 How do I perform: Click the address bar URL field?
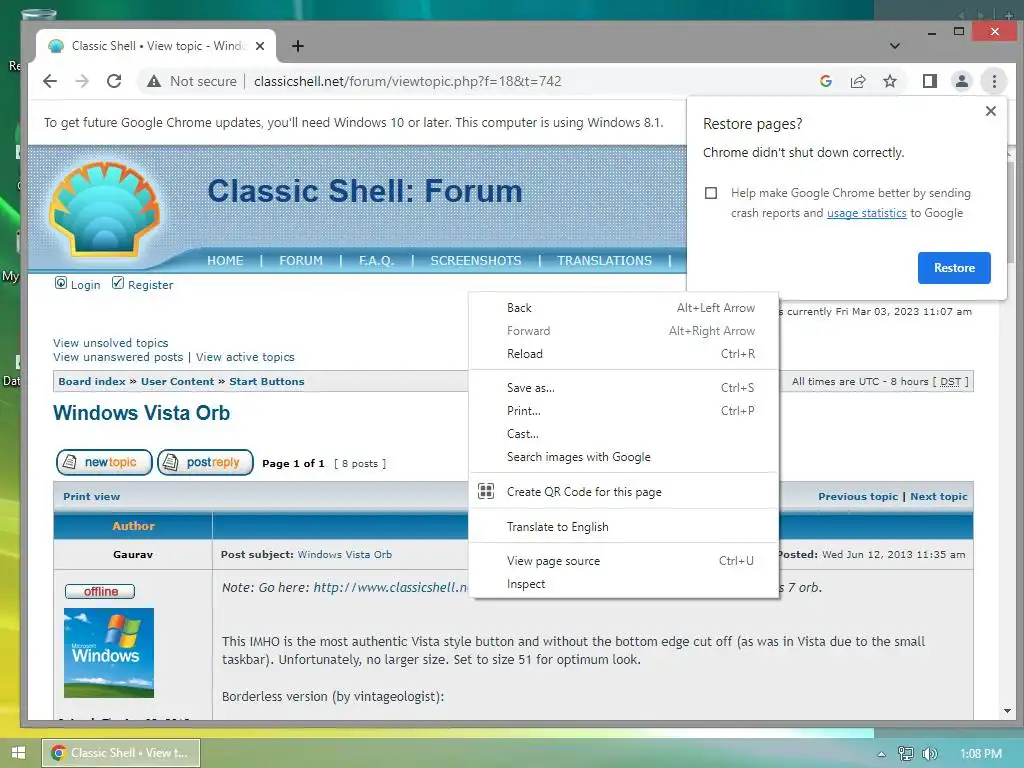[408, 81]
